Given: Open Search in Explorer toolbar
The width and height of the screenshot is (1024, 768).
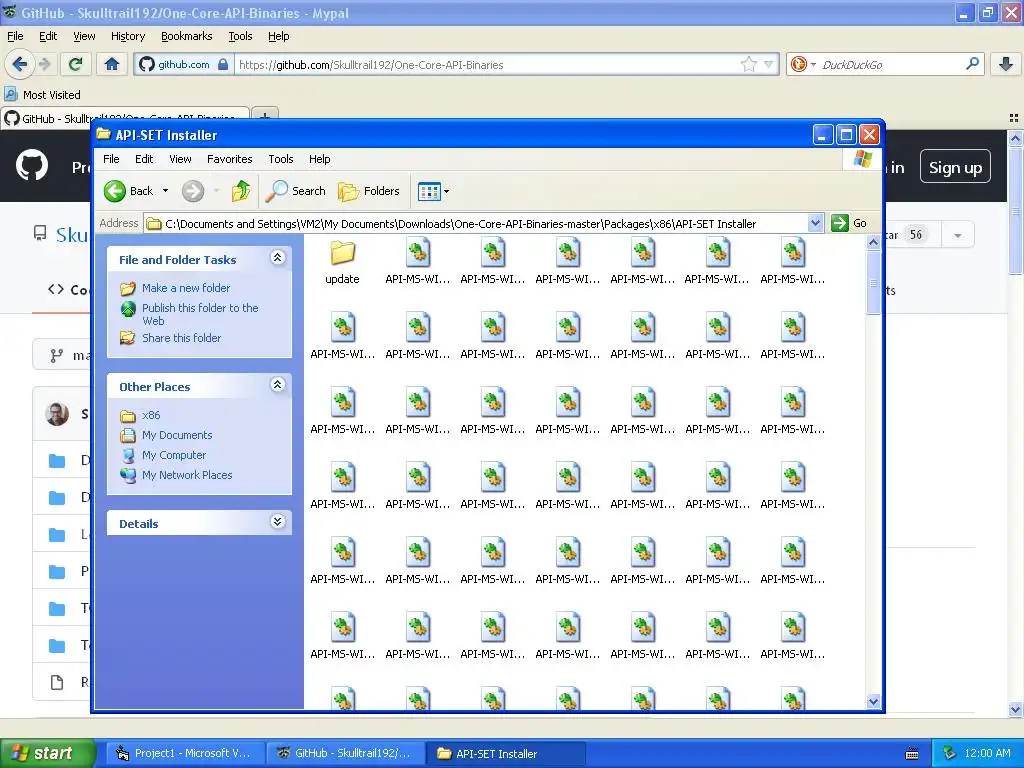Looking at the screenshot, I should [x=296, y=191].
